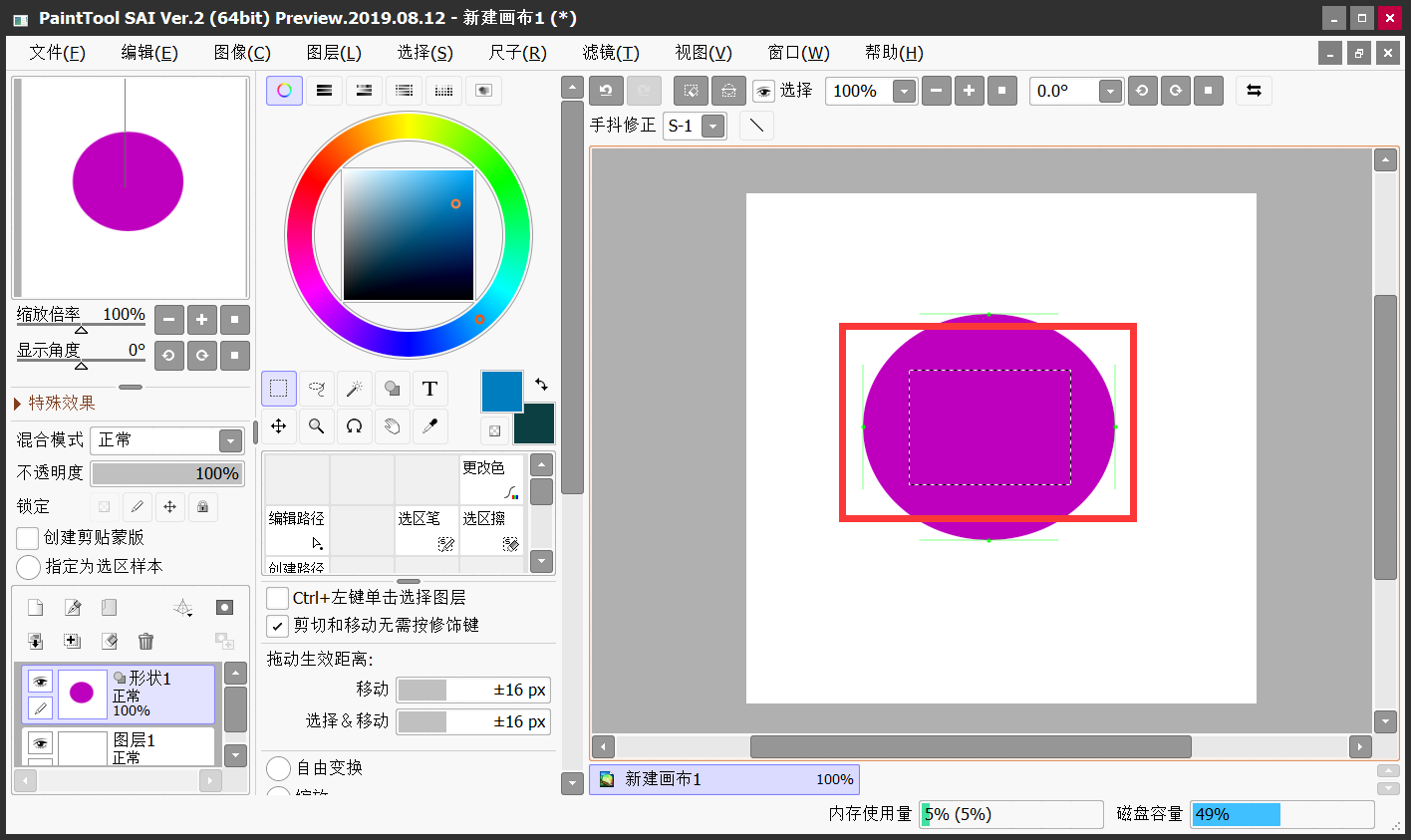The image size is (1411, 840).
Task: Open the 帮助(H) menu
Action: (894, 53)
